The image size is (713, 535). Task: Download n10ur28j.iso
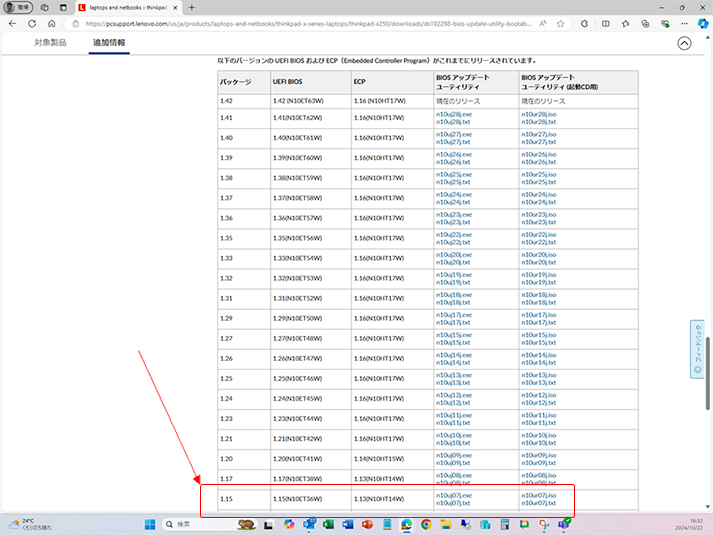538,114
